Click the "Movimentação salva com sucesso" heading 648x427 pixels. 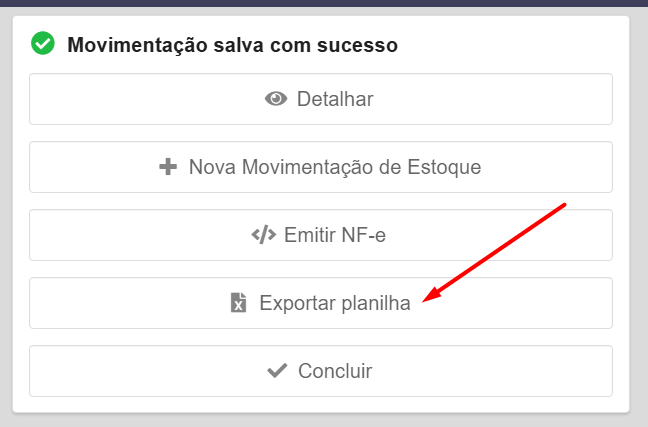[x=232, y=45]
